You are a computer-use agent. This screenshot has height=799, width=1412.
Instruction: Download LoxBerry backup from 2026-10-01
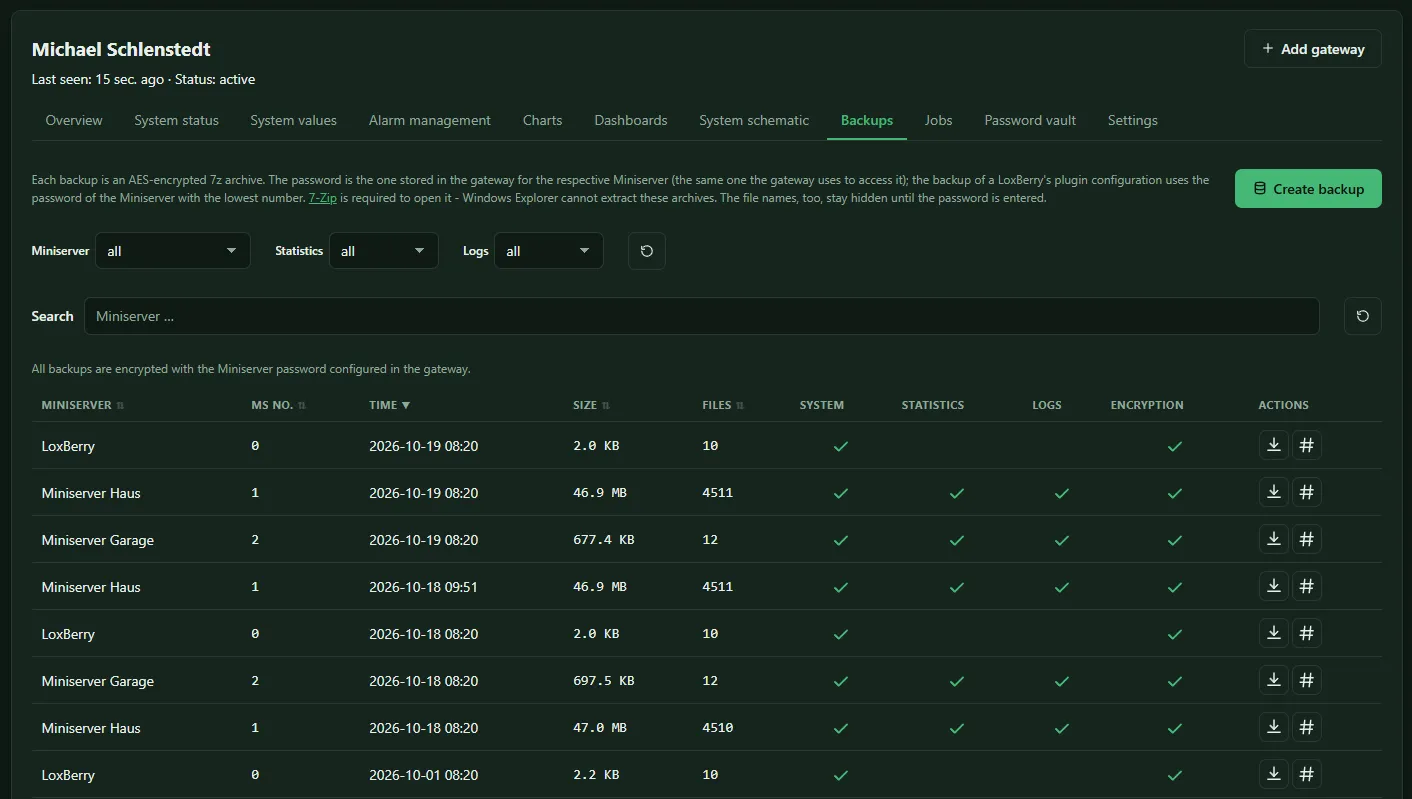pos(1274,774)
